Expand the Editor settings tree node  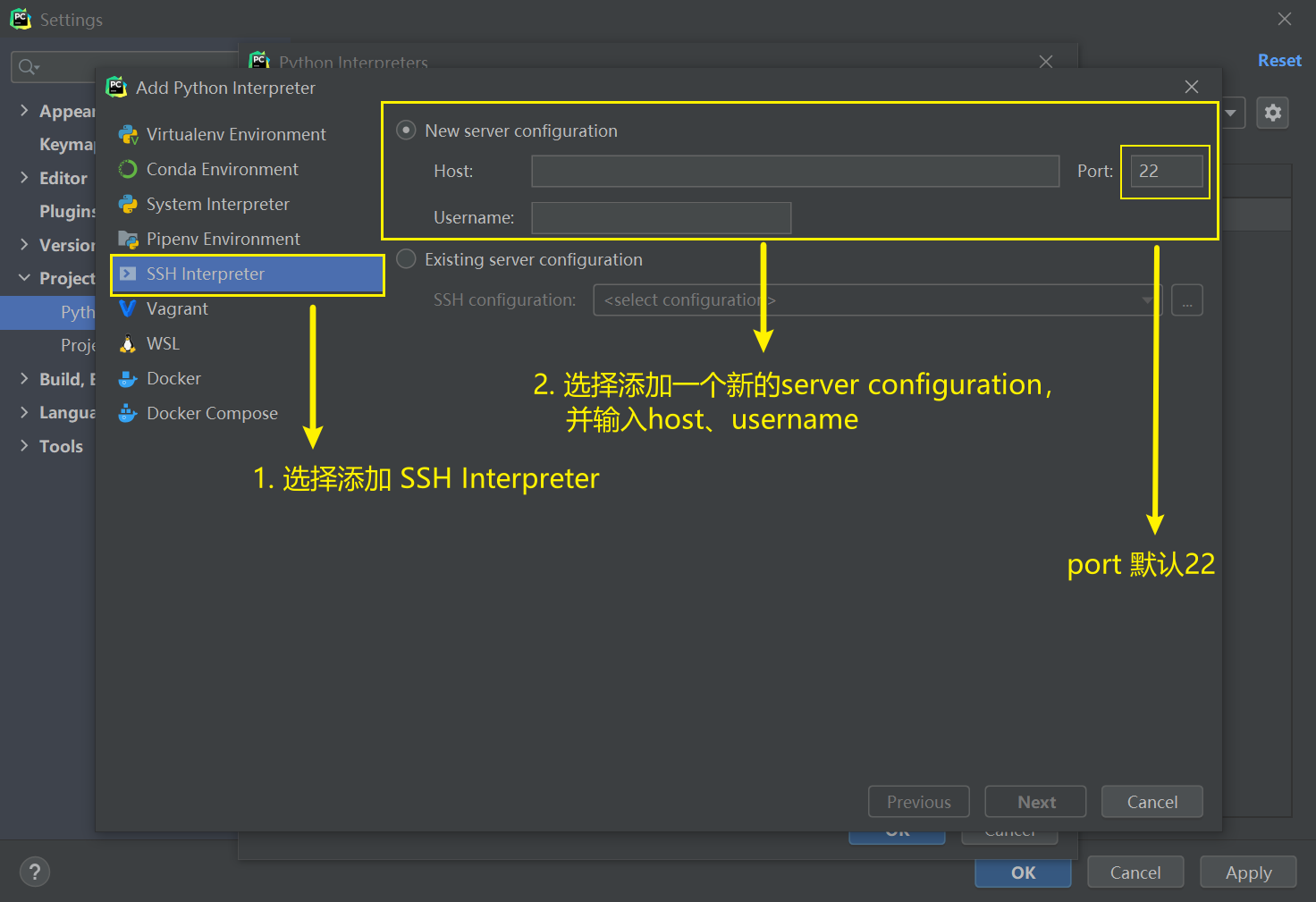24,178
